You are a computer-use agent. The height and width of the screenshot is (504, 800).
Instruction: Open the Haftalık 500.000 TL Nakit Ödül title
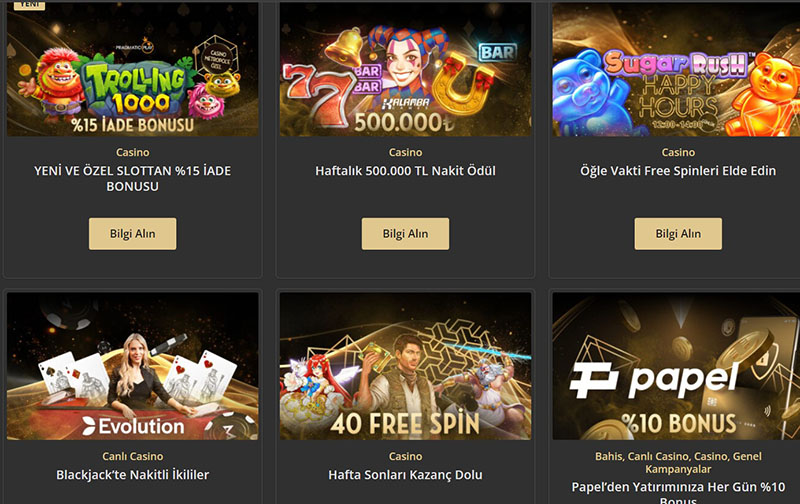(405, 171)
